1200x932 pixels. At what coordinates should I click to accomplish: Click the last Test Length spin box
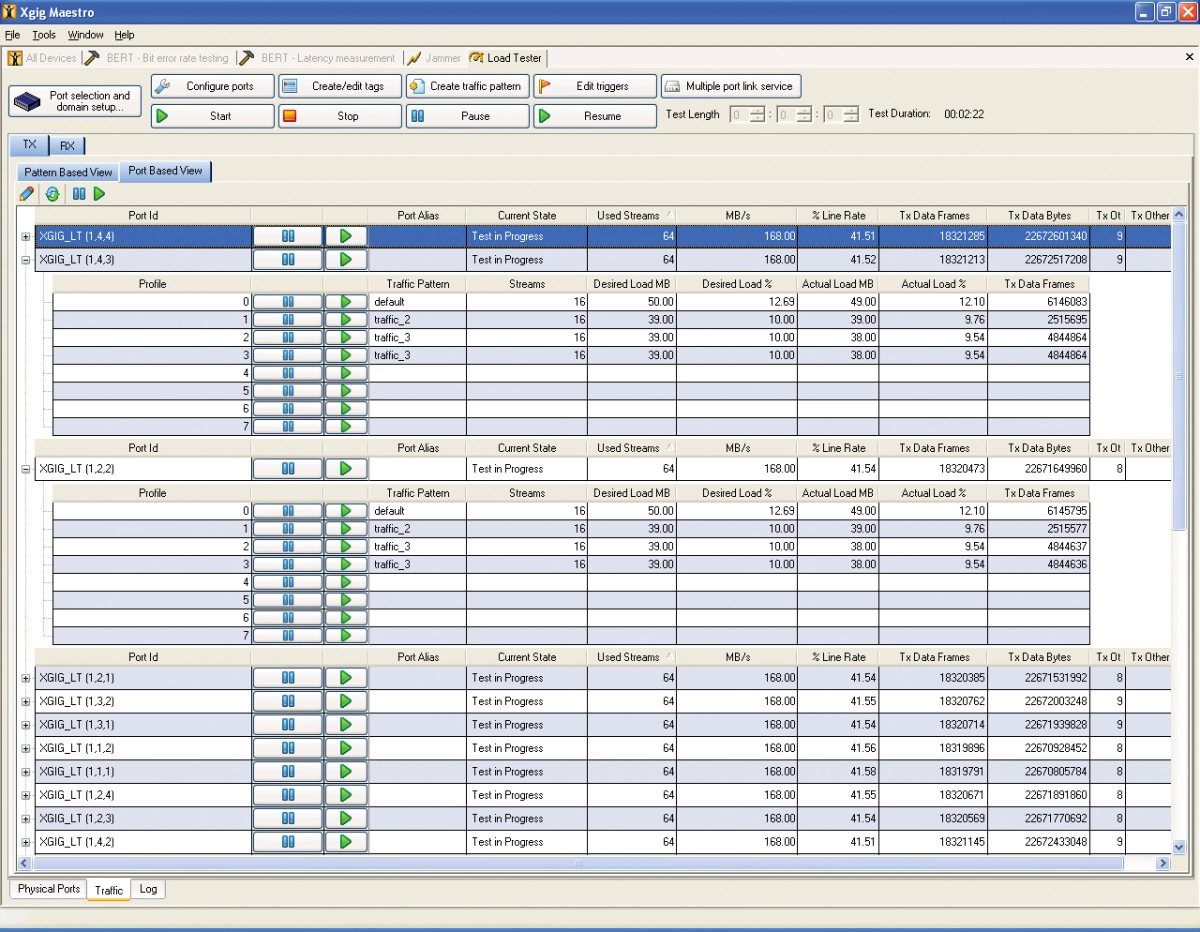[x=841, y=115]
